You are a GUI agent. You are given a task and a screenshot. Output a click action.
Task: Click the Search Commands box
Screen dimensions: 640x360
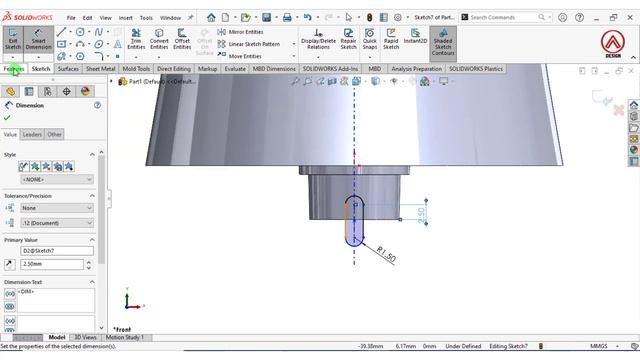[x=504, y=18]
